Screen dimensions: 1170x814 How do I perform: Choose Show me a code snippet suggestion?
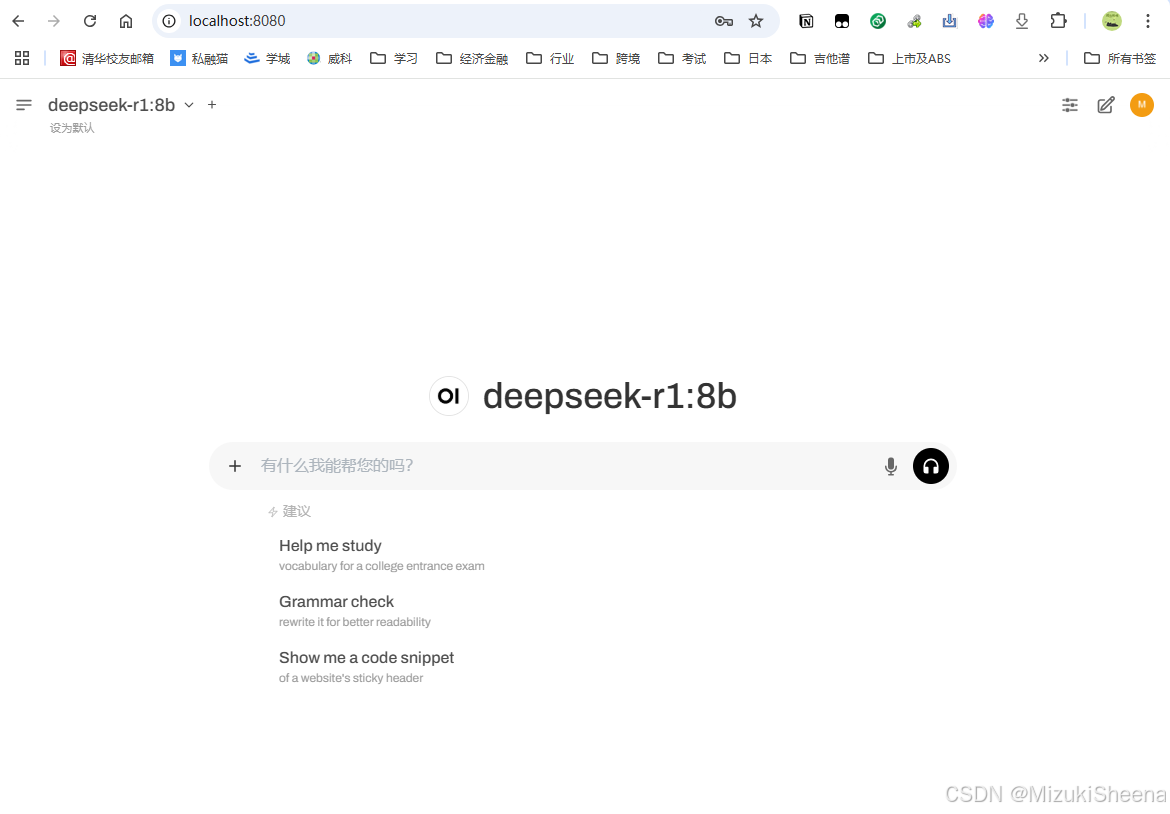click(x=366, y=667)
